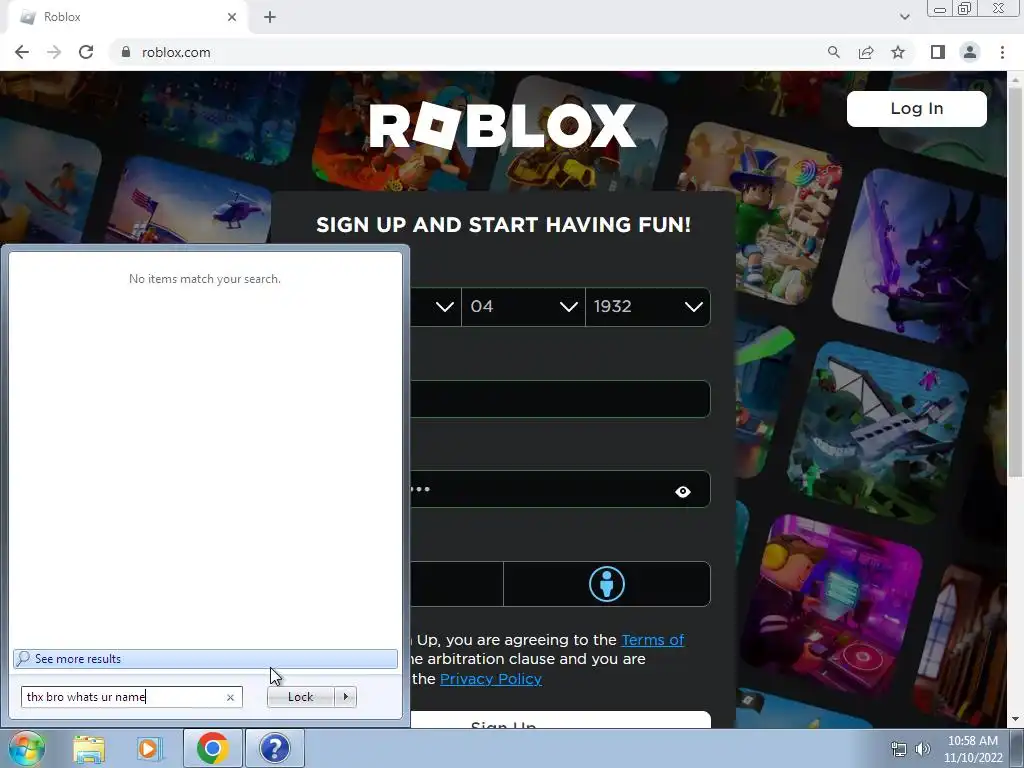Click the Sign Up button
Screen dimensions: 1024x768
(x=560, y=720)
